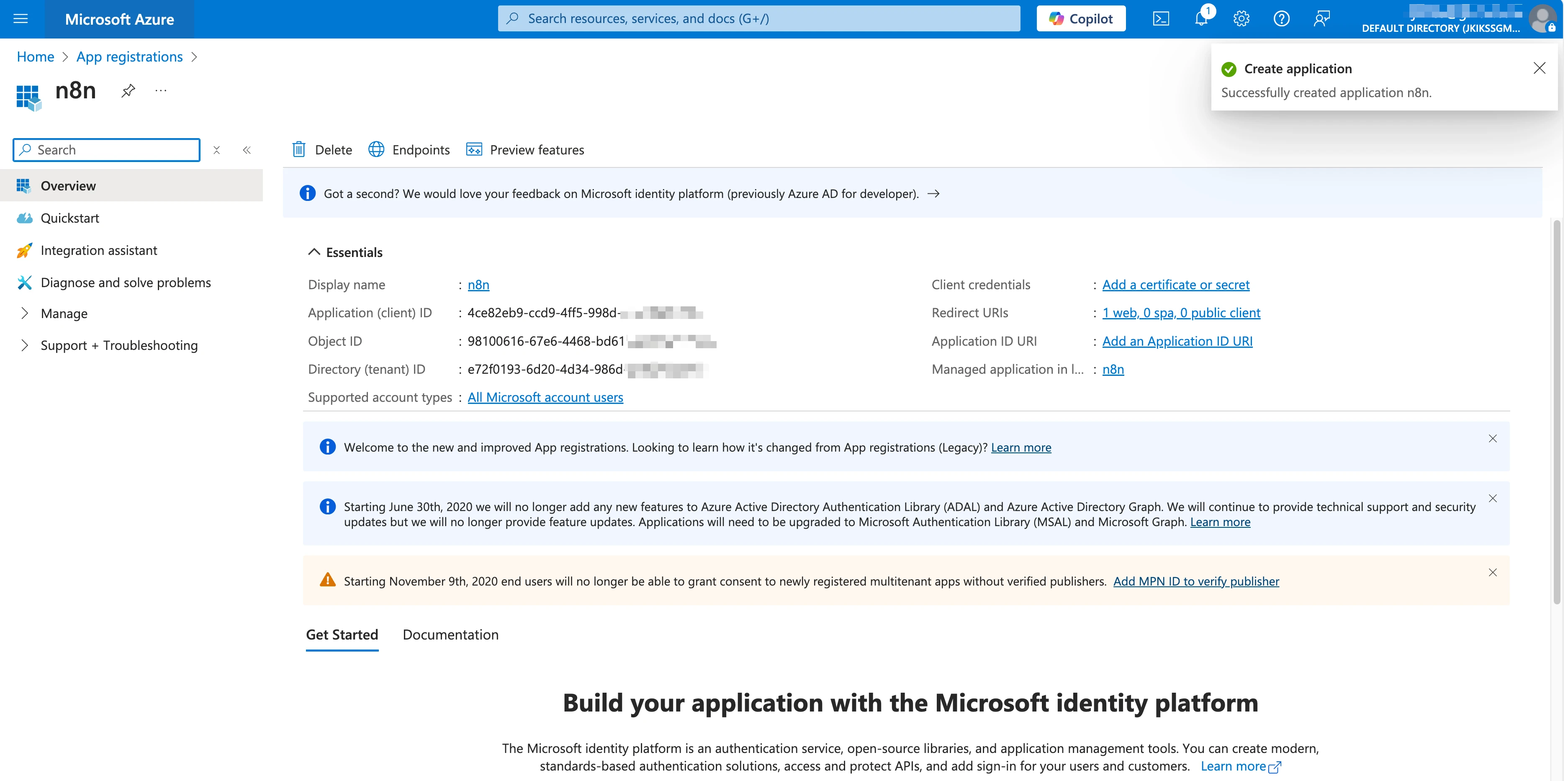This screenshot has width=1568, height=781.
Task: Collapse the sidebar with double chevron
Action: coord(247,150)
